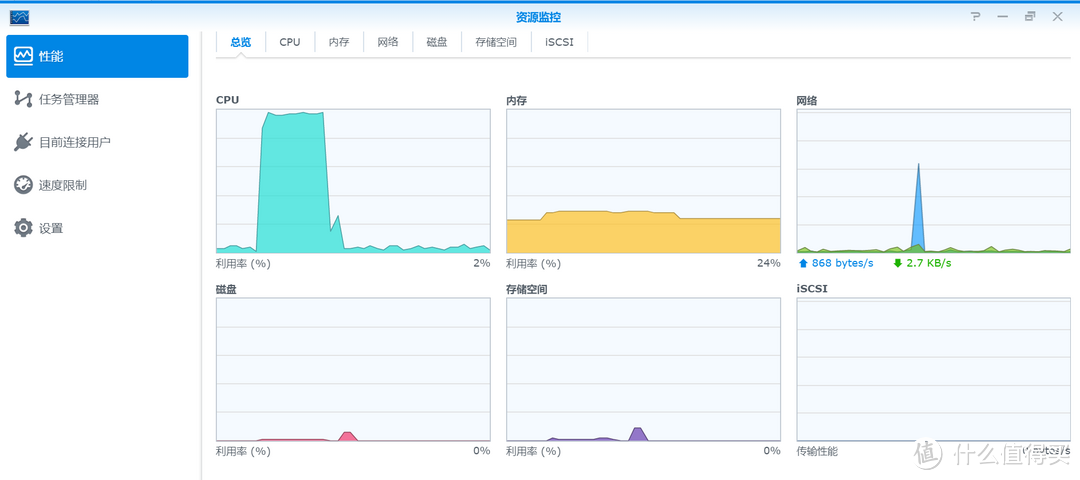Click the 目前连接用户 plug icon
The width and height of the screenshot is (1080, 480).
[23, 142]
